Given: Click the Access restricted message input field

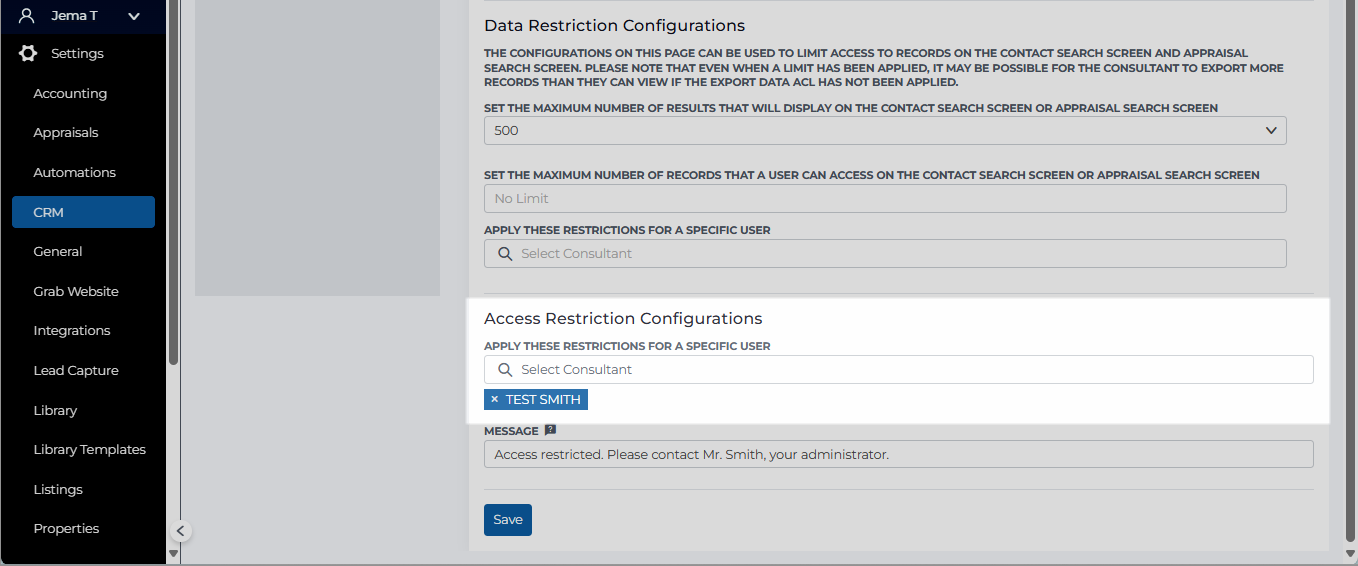Looking at the screenshot, I should 898,454.
